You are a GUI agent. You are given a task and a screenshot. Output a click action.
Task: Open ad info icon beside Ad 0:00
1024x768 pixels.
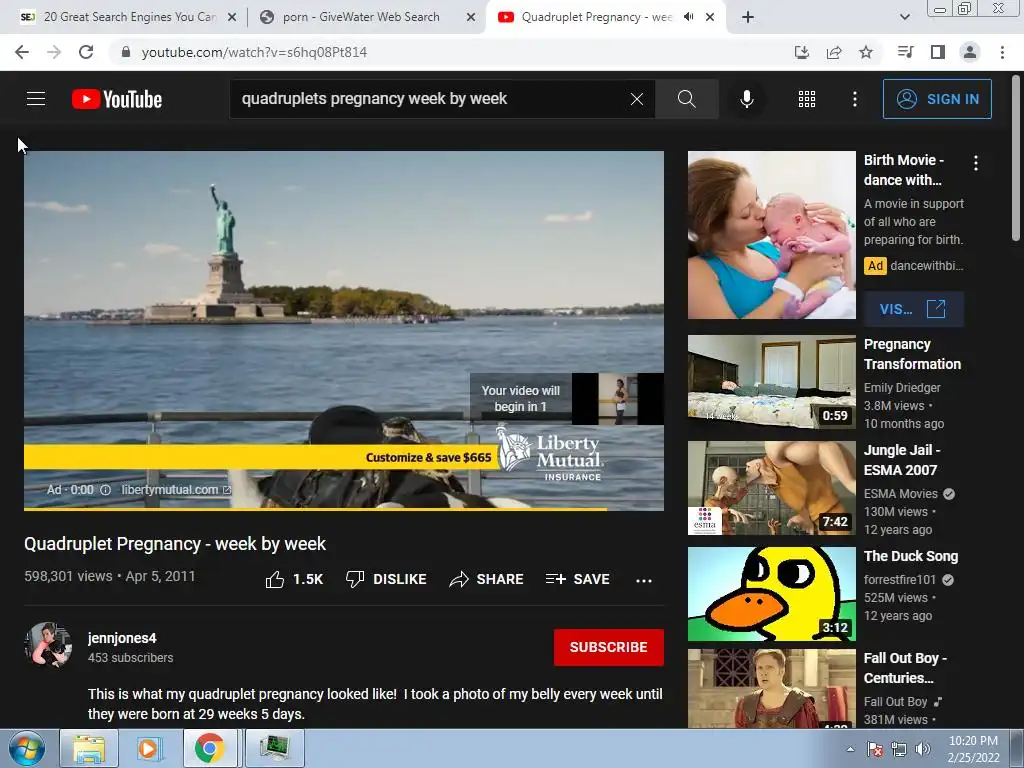pos(105,490)
